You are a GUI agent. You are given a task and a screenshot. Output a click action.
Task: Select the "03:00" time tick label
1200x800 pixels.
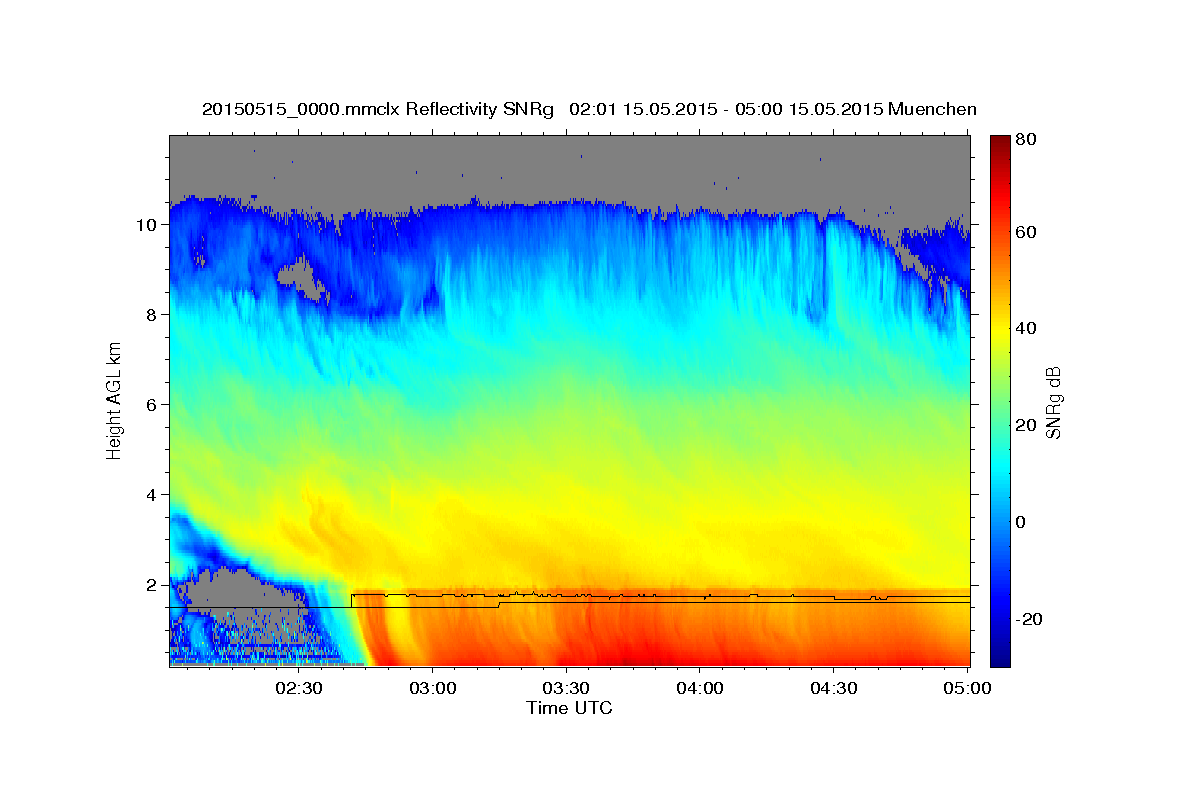(433, 688)
